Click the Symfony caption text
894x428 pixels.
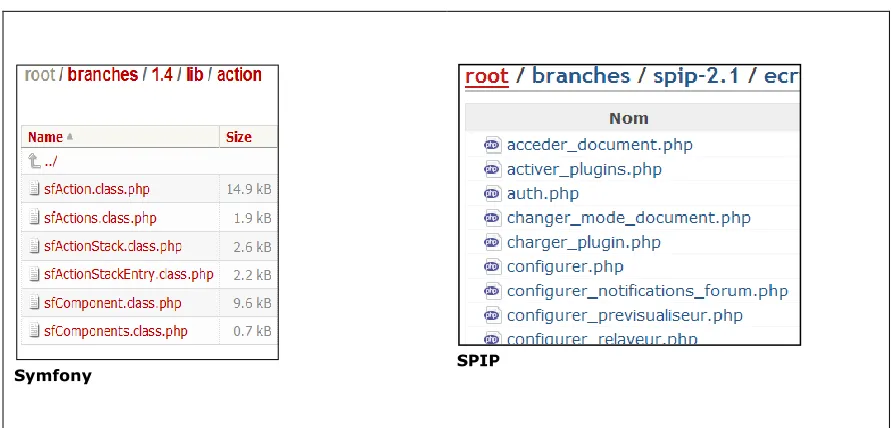tap(52, 376)
